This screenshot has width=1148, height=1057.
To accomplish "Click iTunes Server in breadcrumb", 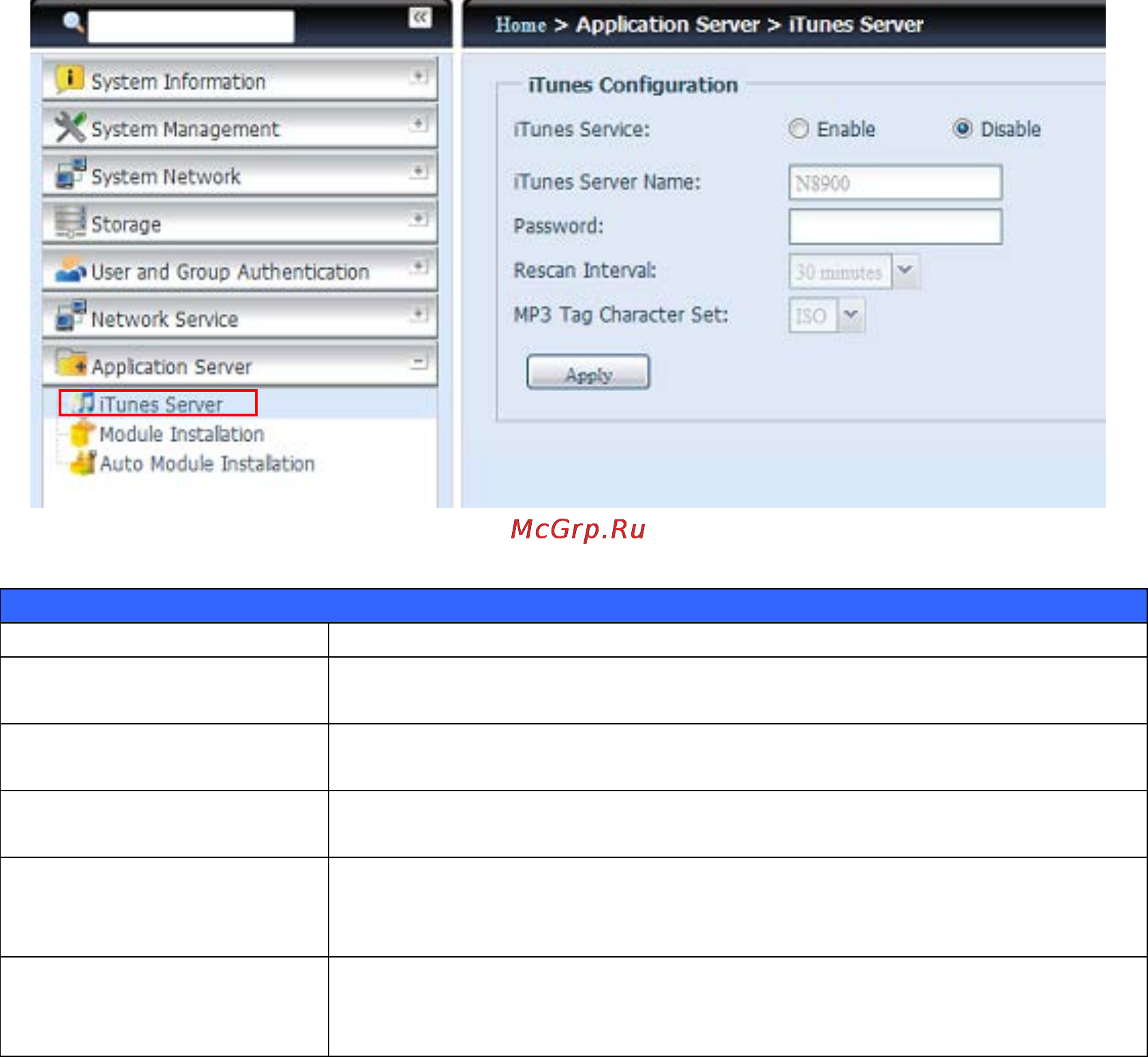I will pyautogui.click(x=856, y=25).
